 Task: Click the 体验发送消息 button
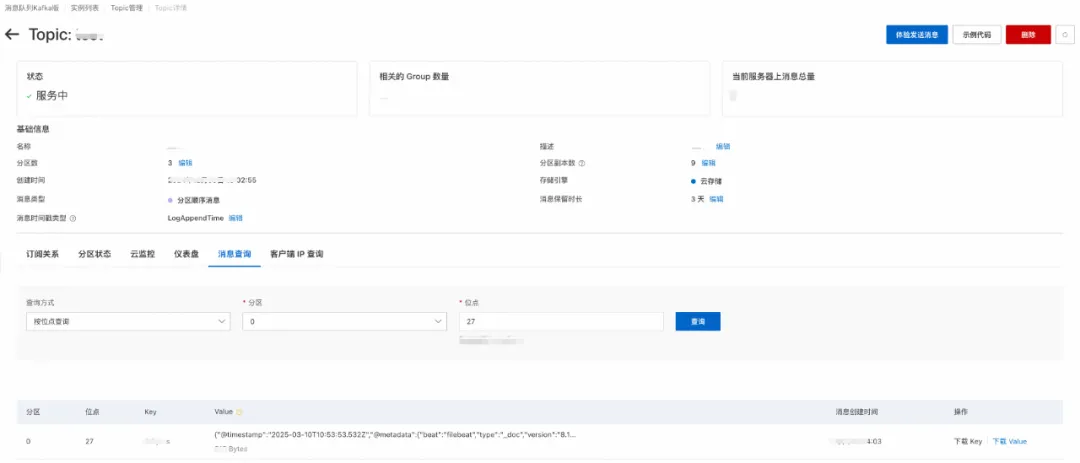coord(917,34)
